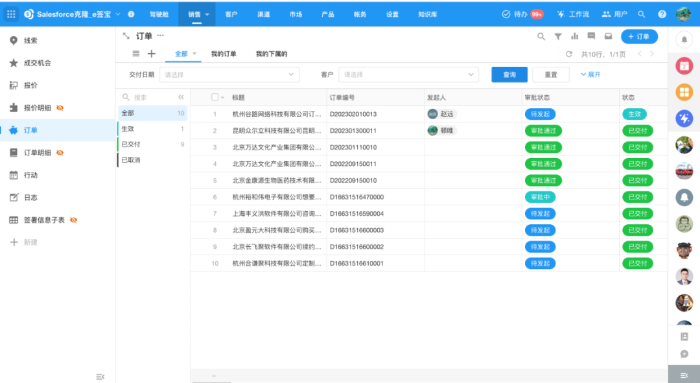Create new order with + 订单 button
The height and width of the screenshot is (383, 700).
click(639, 37)
